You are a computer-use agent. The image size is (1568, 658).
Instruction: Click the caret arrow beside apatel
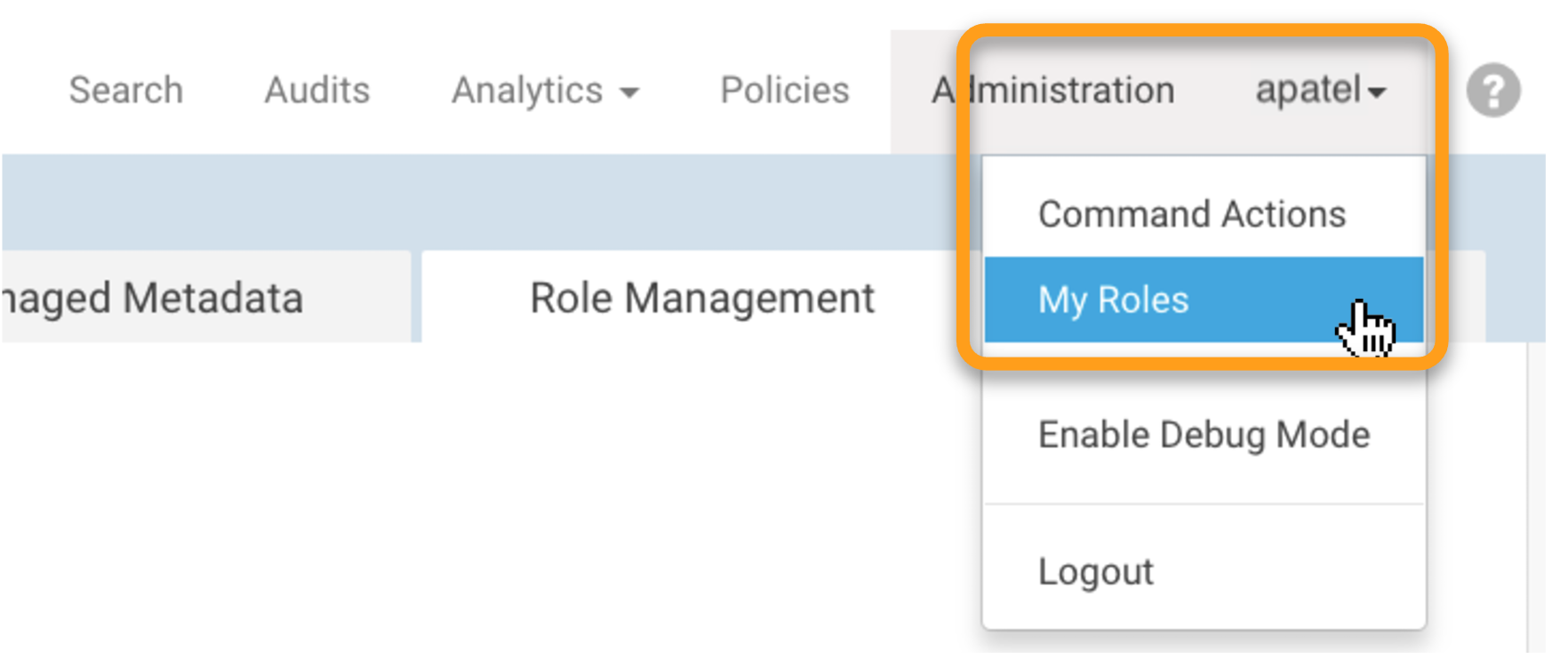coord(1377,92)
